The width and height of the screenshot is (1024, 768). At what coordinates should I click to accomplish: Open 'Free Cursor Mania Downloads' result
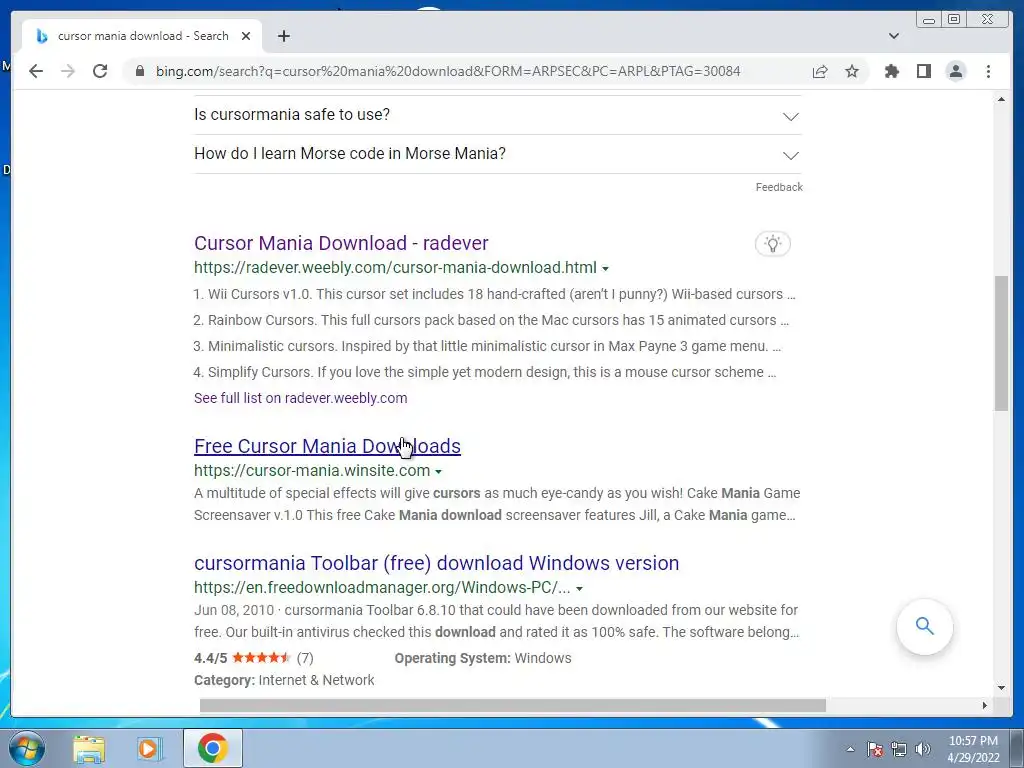[327, 446]
